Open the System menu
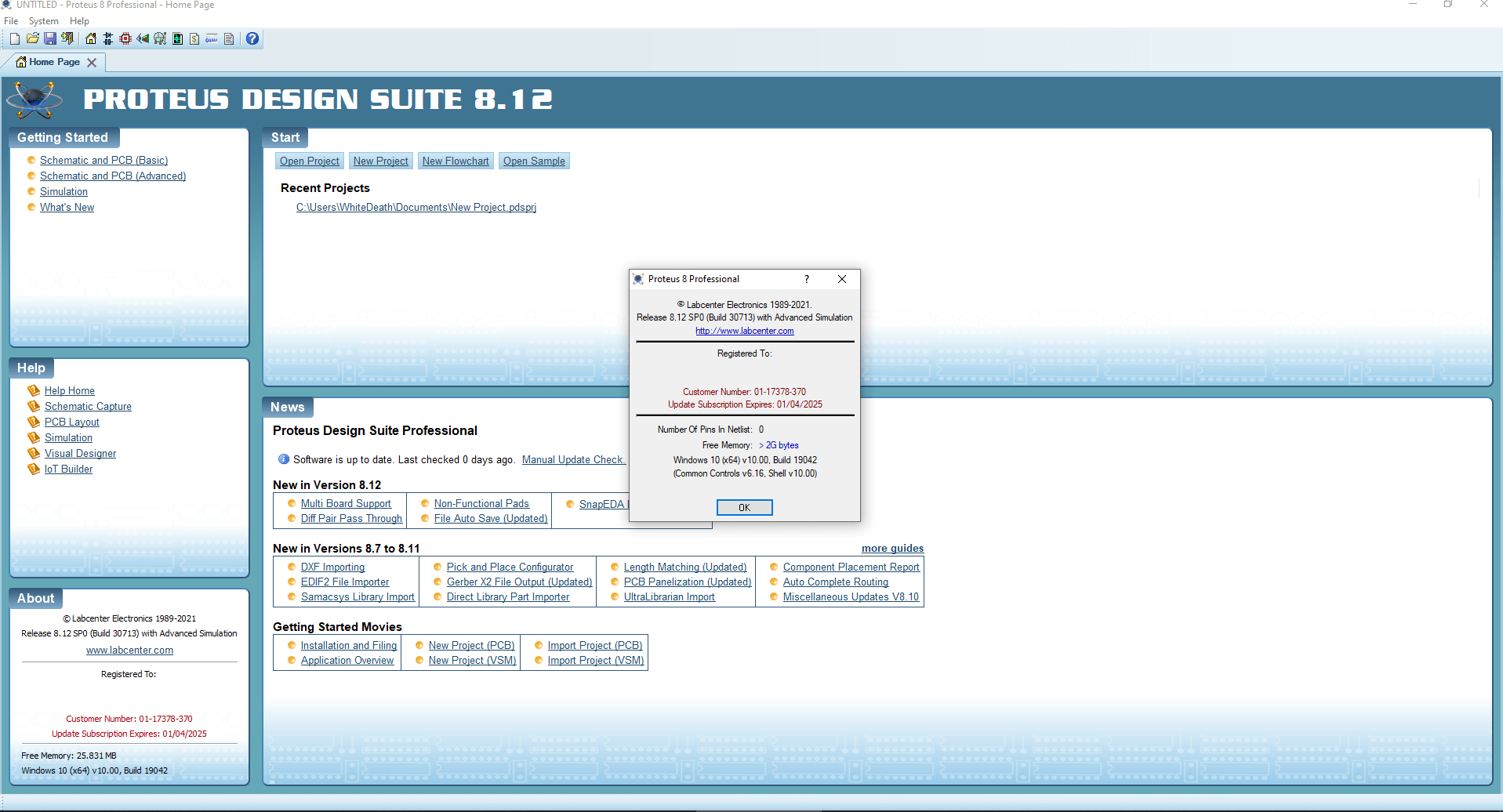Viewport: 1503px width, 812px height. (43, 21)
